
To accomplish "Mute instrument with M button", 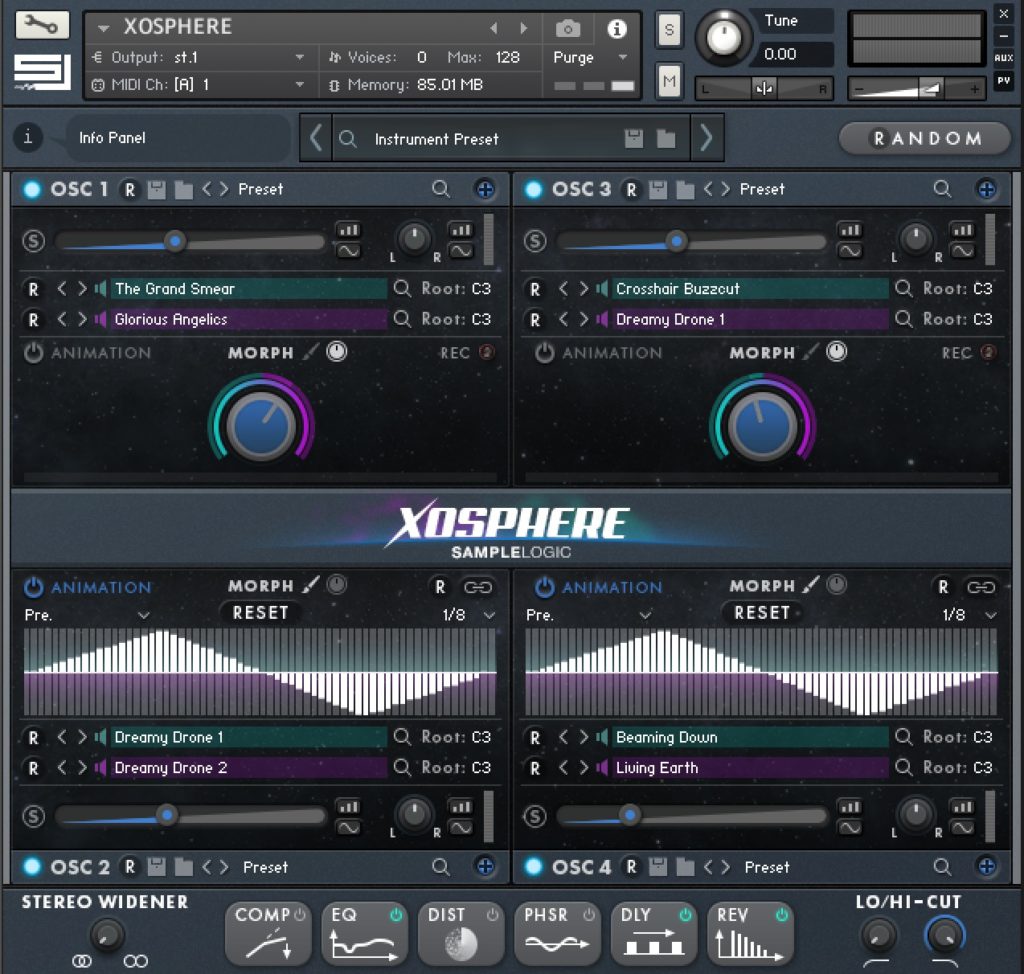I will tap(669, 81).
